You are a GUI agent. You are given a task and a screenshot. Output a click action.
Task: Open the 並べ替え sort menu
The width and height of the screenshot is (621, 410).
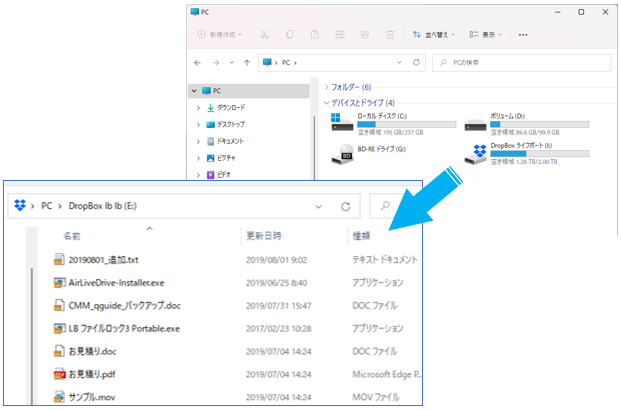[434, 34]
